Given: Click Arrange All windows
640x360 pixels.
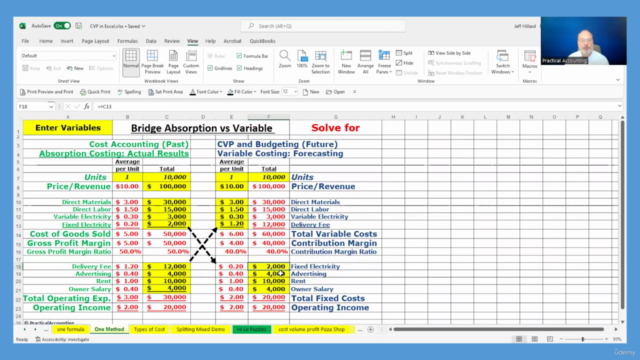Looking at the screenshot, I should (x=365, y=62).
